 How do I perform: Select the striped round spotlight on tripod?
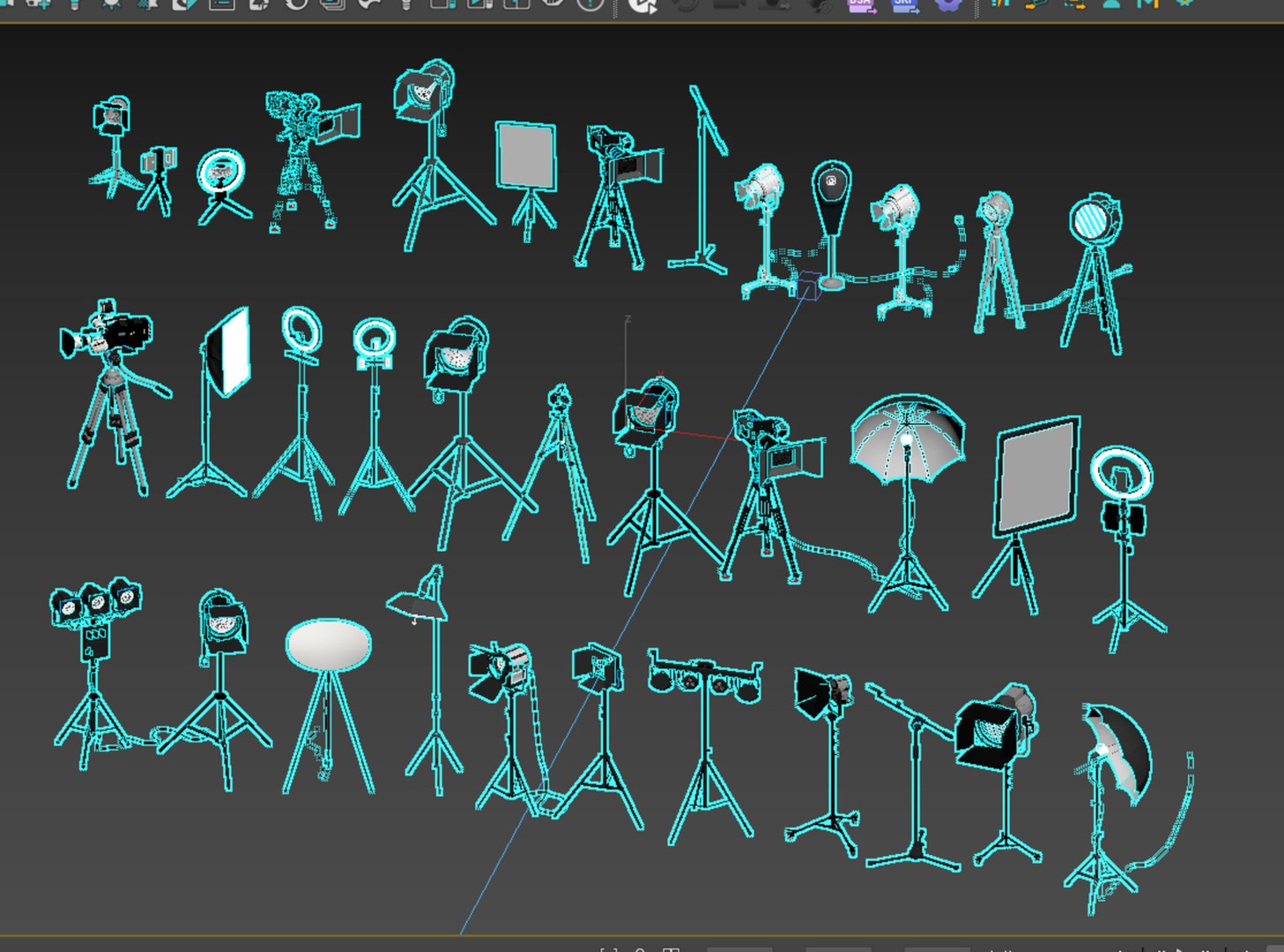(1095, 273)
